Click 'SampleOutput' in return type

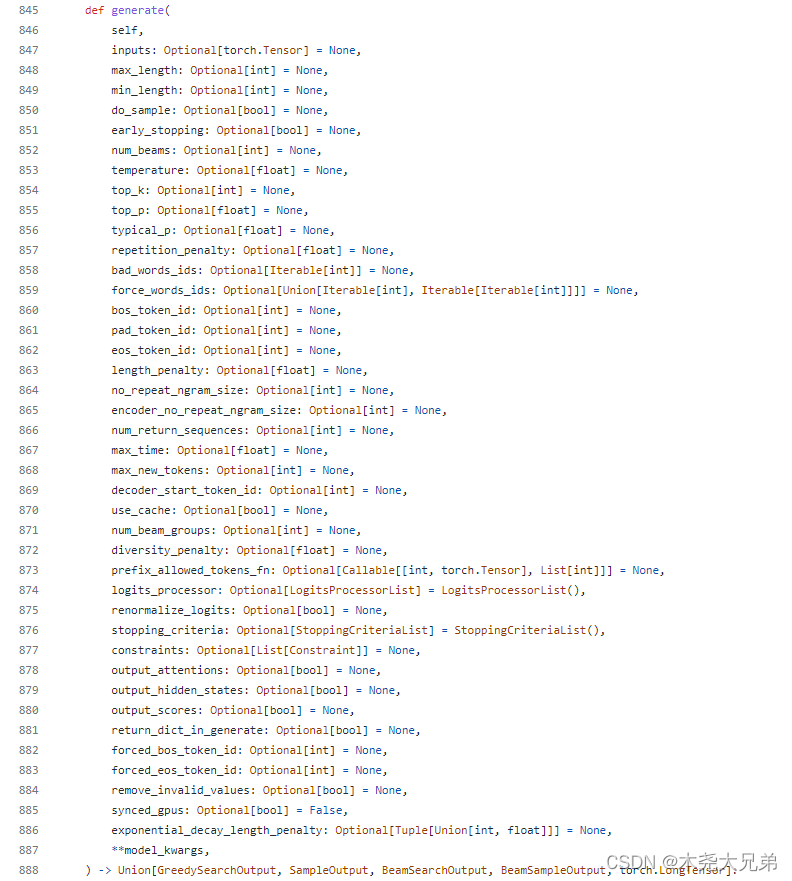point(329,870)
